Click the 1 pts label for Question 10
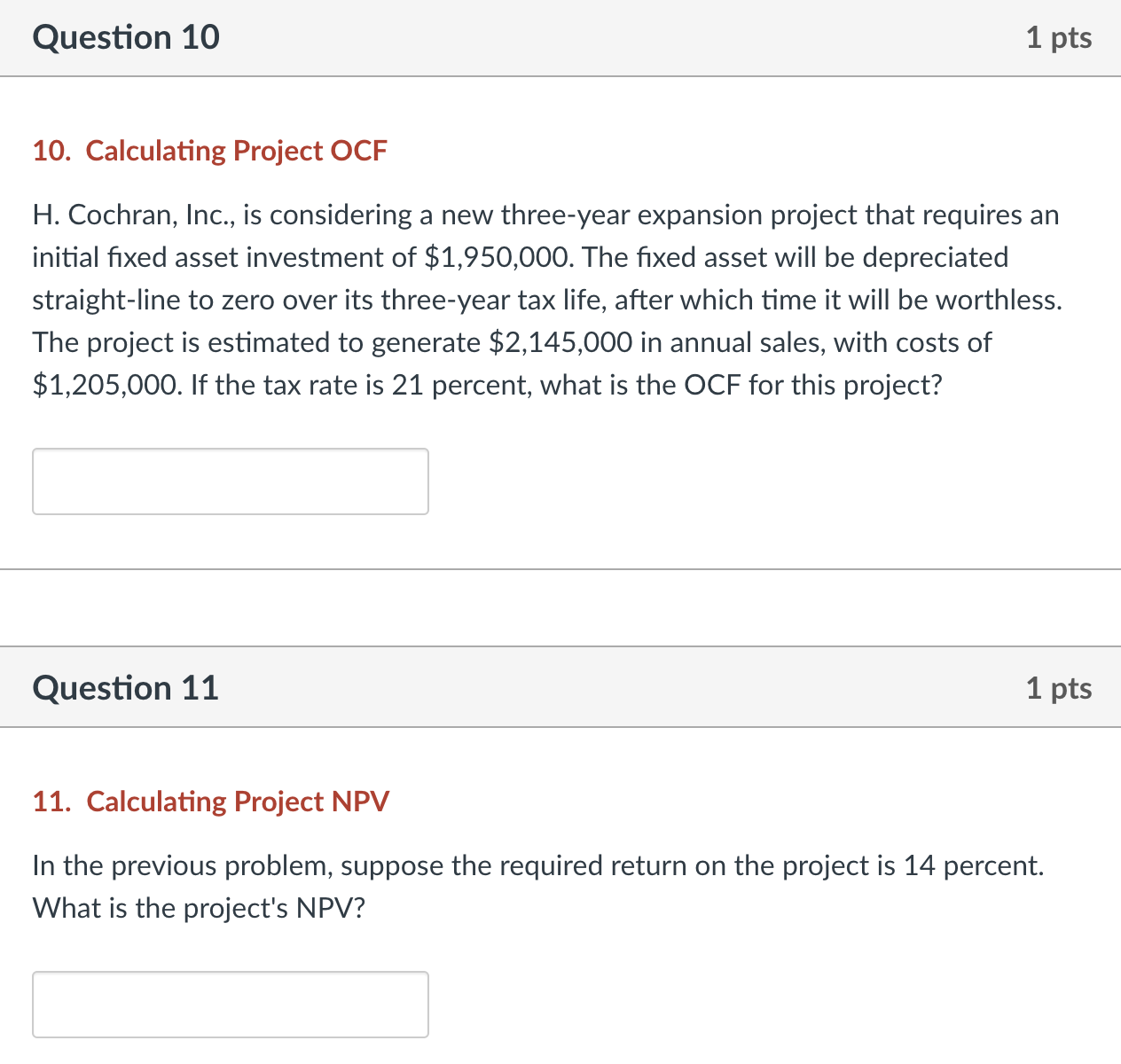Image resolution: width=1121 pixels, height=1064 pixels. pyautogui.click(x=1059, y=37)
